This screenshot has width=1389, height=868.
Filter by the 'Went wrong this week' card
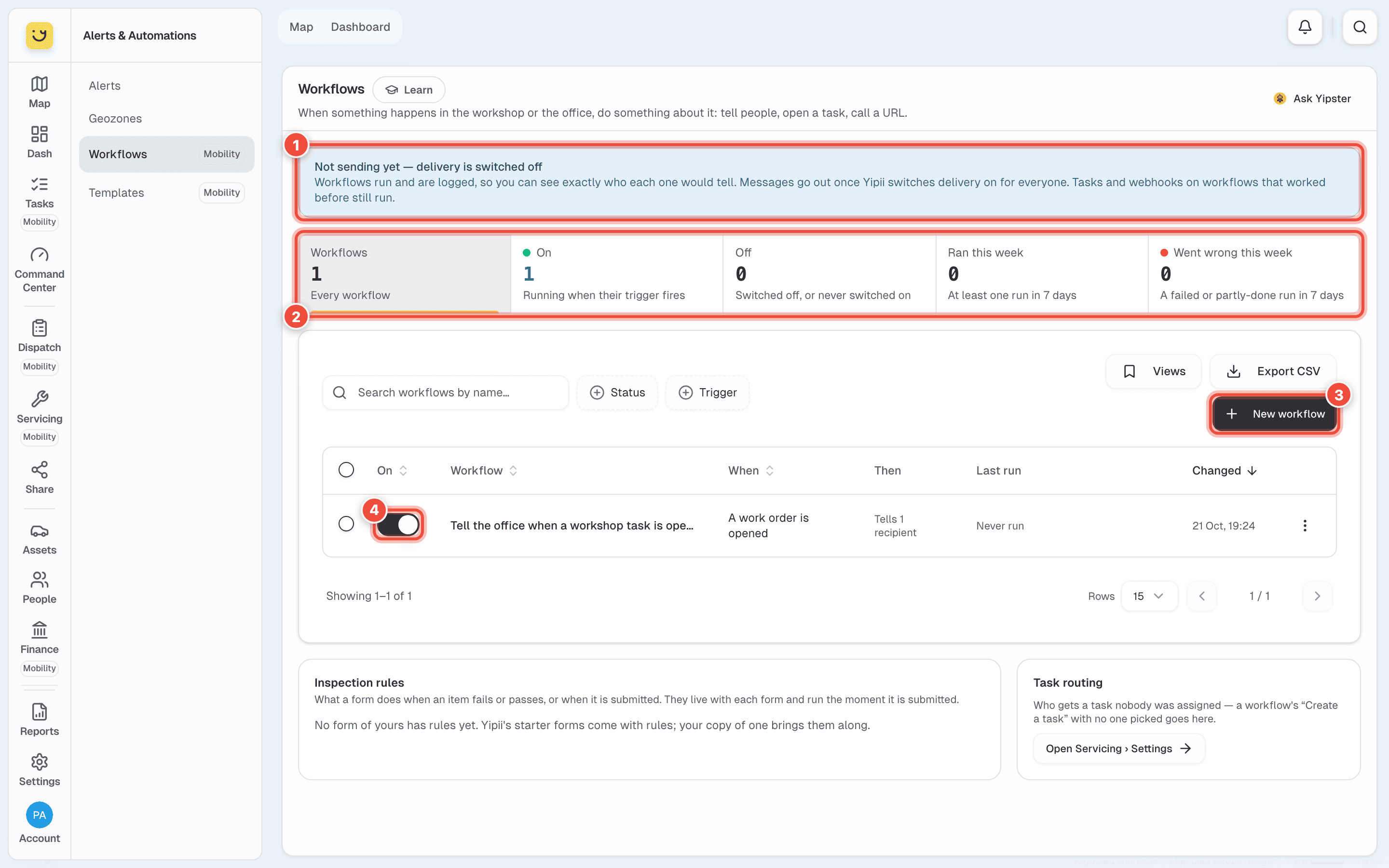1254,274
